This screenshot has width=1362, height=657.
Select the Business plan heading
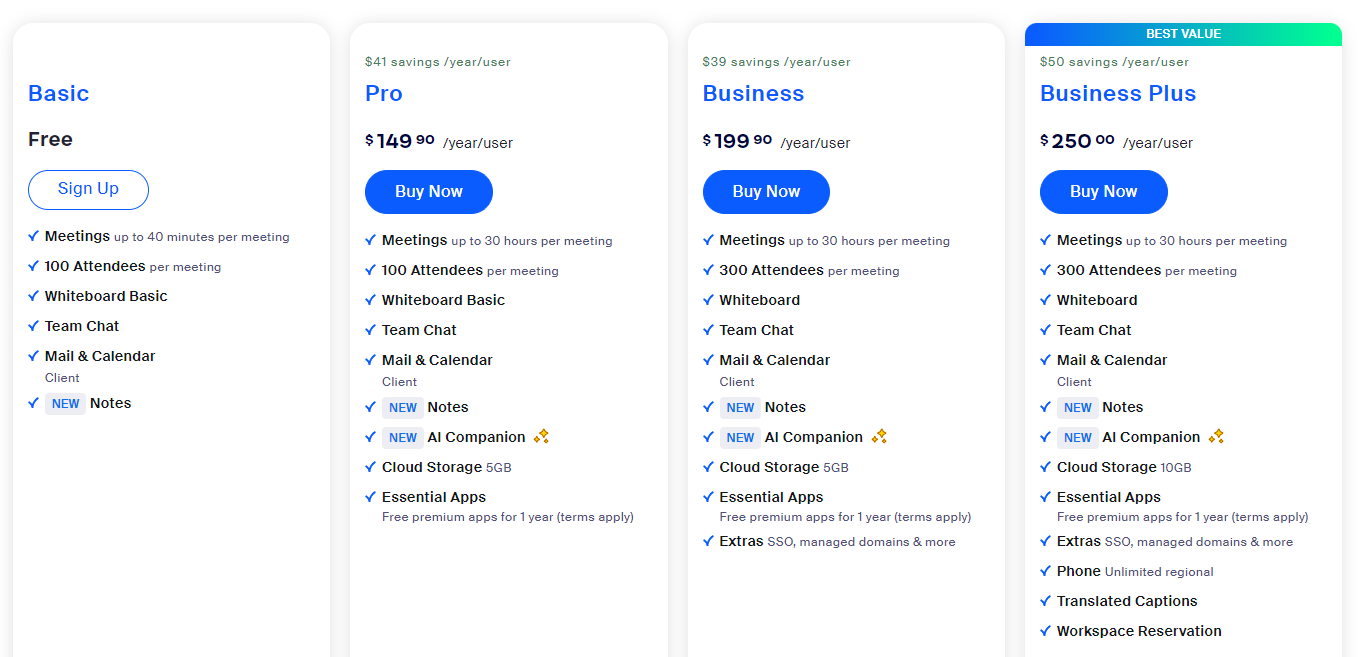[x=753, y=94]
